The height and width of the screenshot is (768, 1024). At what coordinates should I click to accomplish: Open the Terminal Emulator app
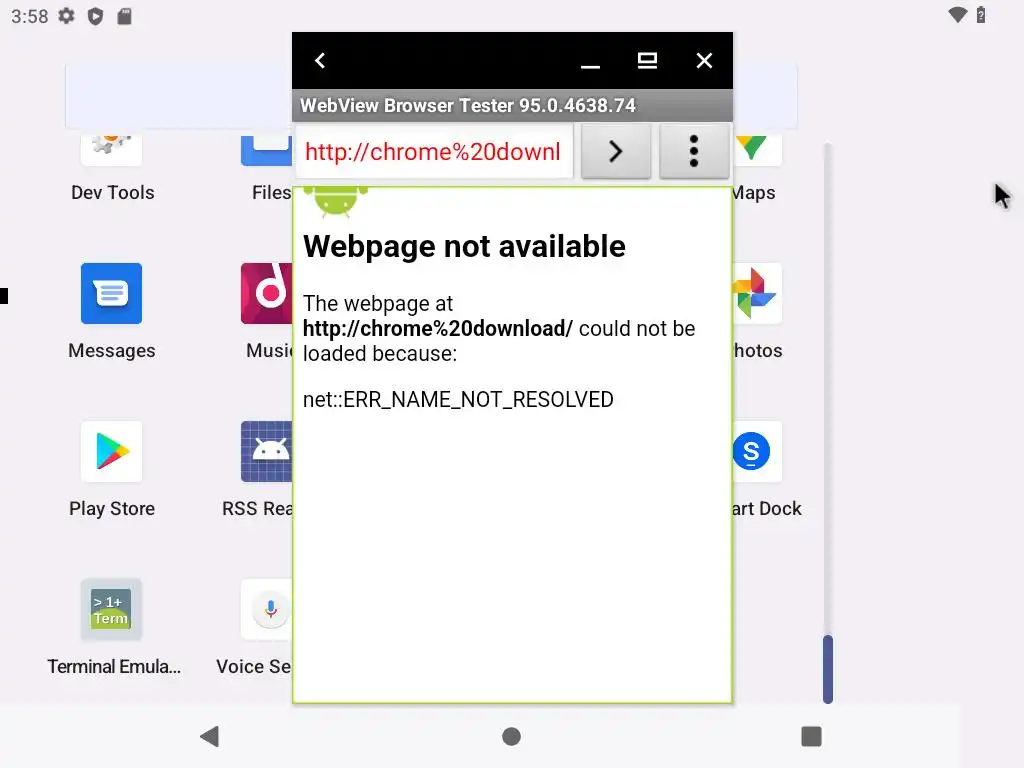coord(112,609)
